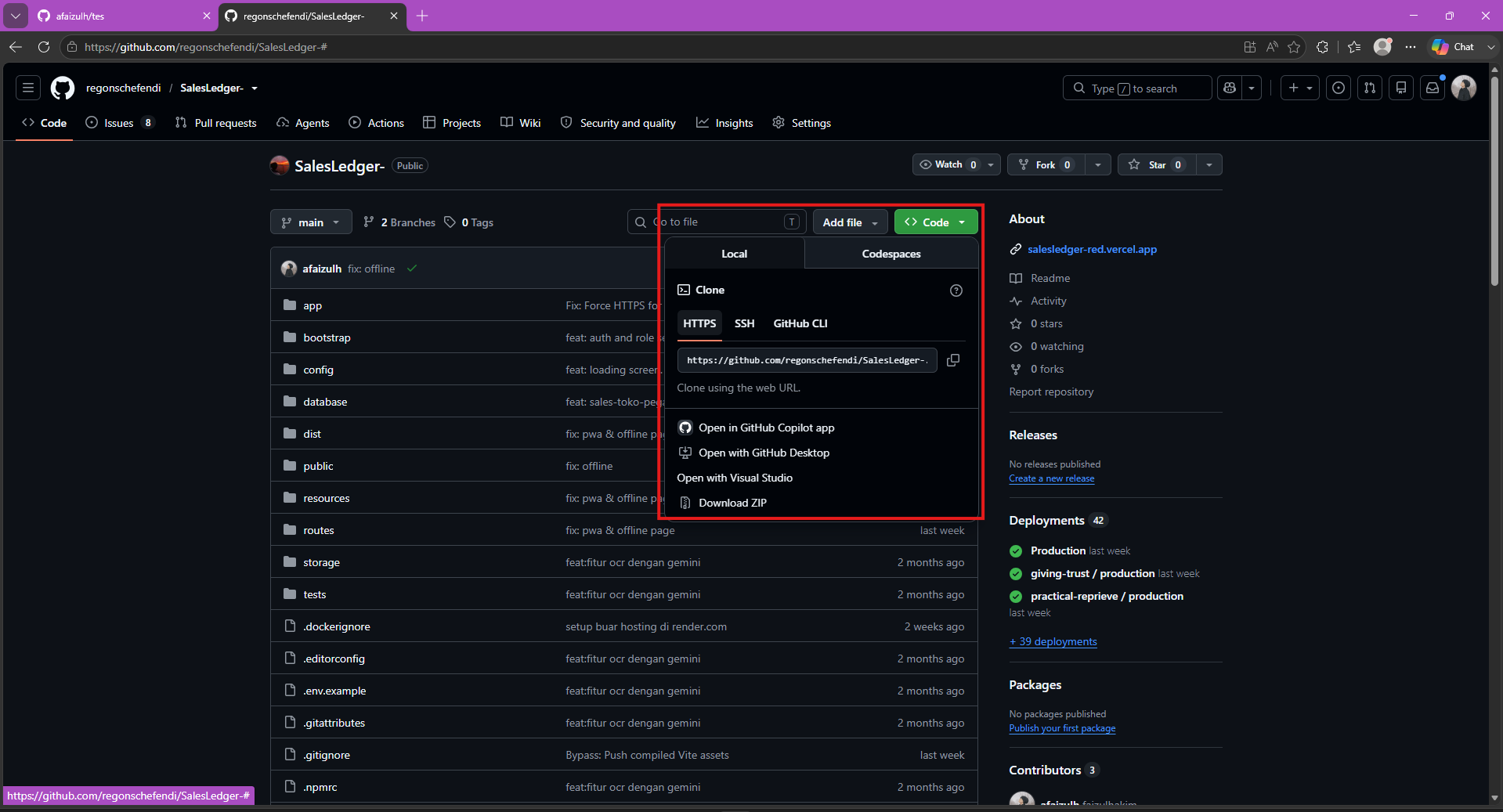Image resolution: width=1503 pixels, height=812 pixels.
Task: Switch to the Codespaces tab
Action: click(891, 254)
